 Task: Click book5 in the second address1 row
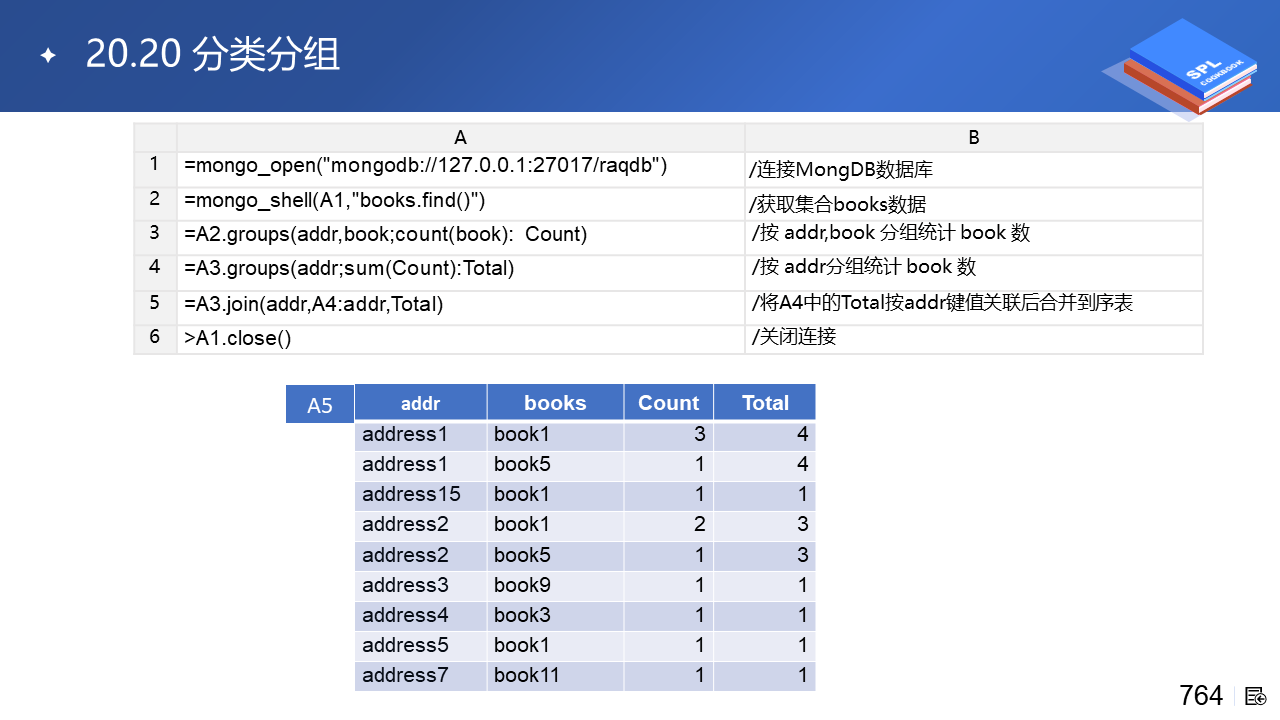[x=555, y=465]
